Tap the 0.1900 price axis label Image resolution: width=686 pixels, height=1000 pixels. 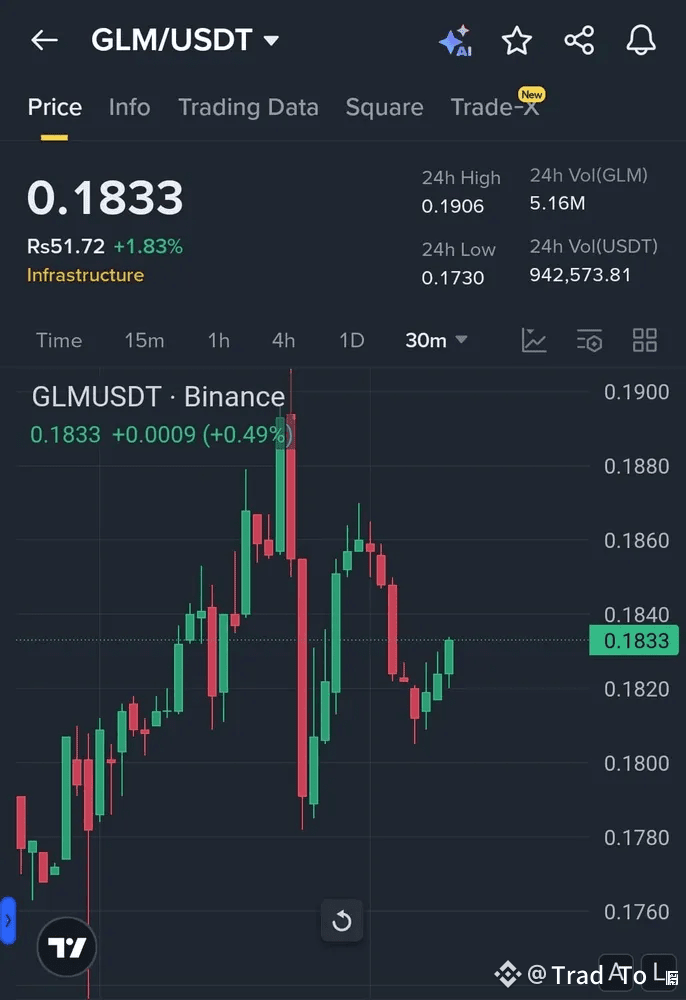coord(636,392)
